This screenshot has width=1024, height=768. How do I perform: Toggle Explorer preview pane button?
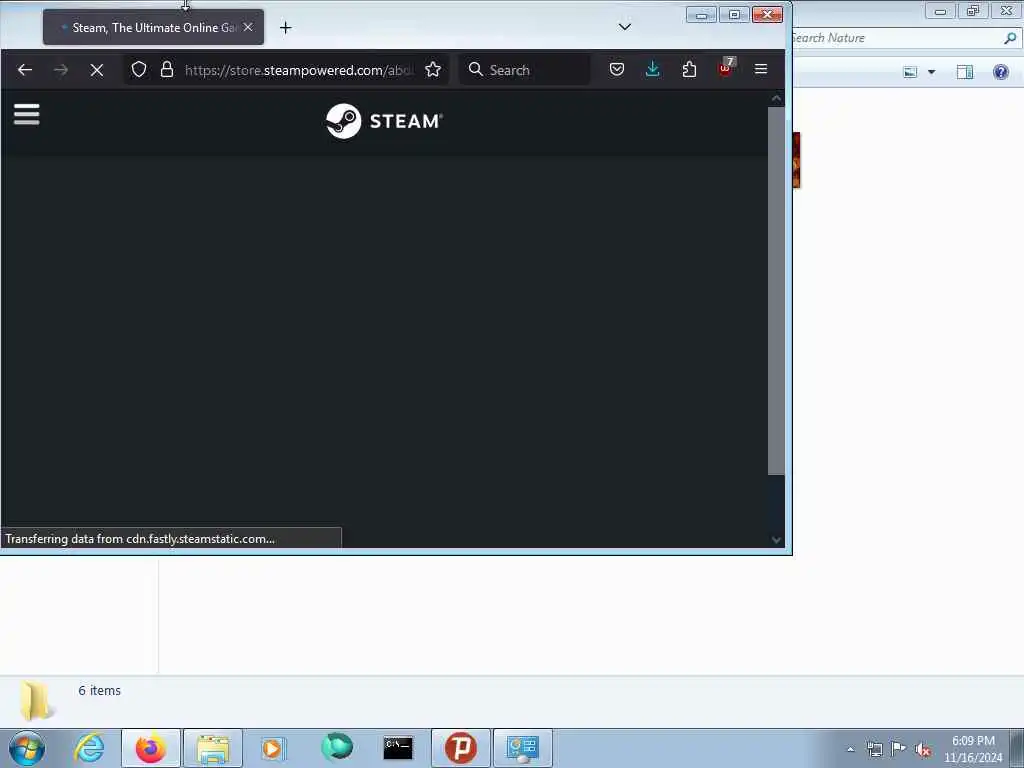[965, 72]
